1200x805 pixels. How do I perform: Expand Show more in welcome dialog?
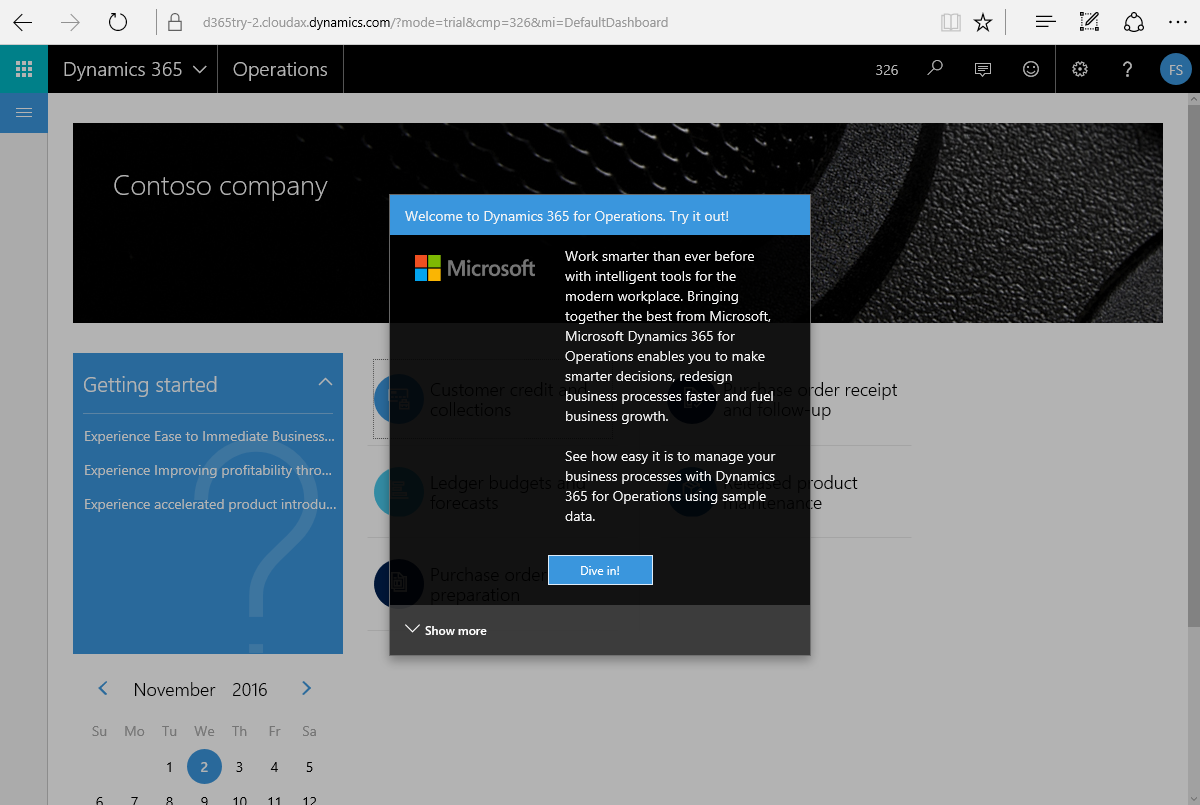(446, 630)
